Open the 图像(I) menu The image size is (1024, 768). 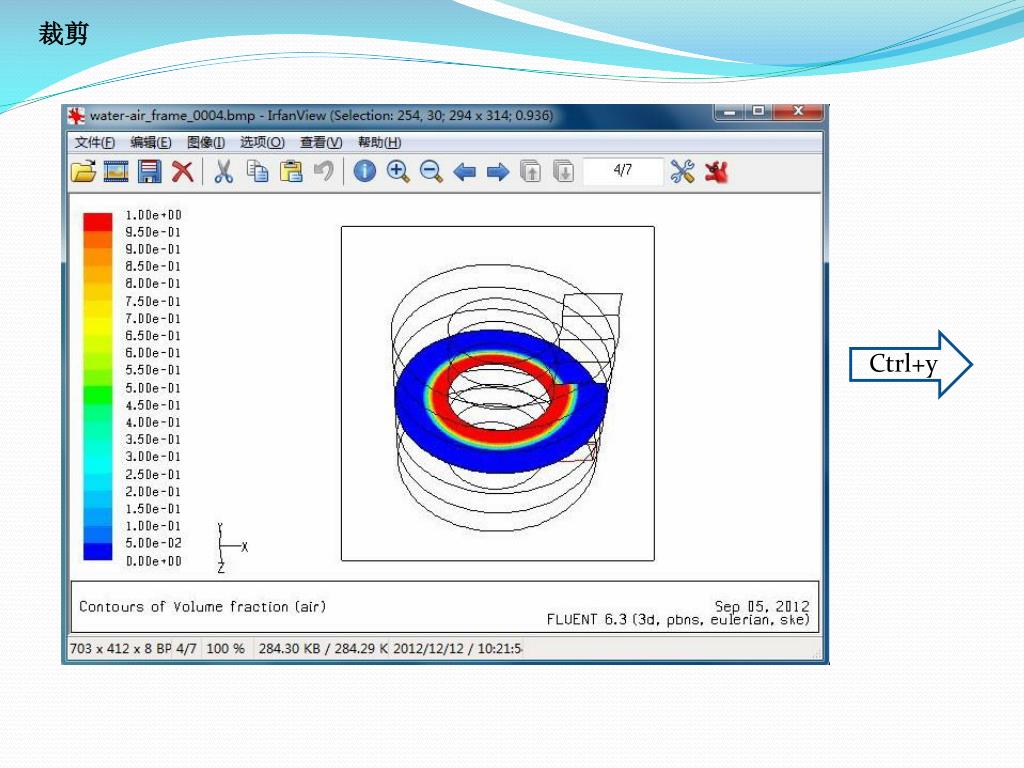point(206,142)
